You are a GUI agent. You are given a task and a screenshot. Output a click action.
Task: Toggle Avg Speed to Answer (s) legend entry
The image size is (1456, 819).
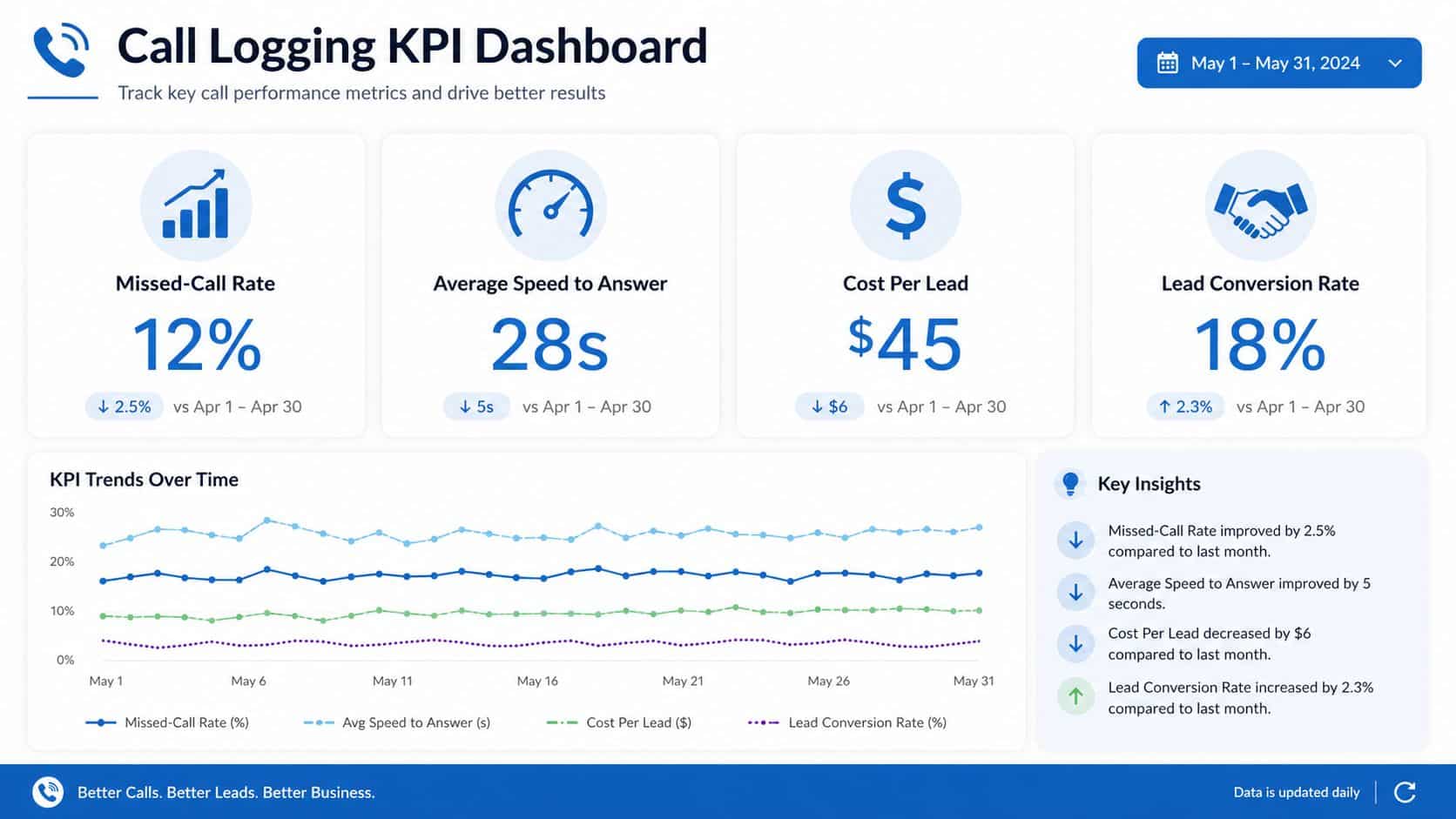397,722
